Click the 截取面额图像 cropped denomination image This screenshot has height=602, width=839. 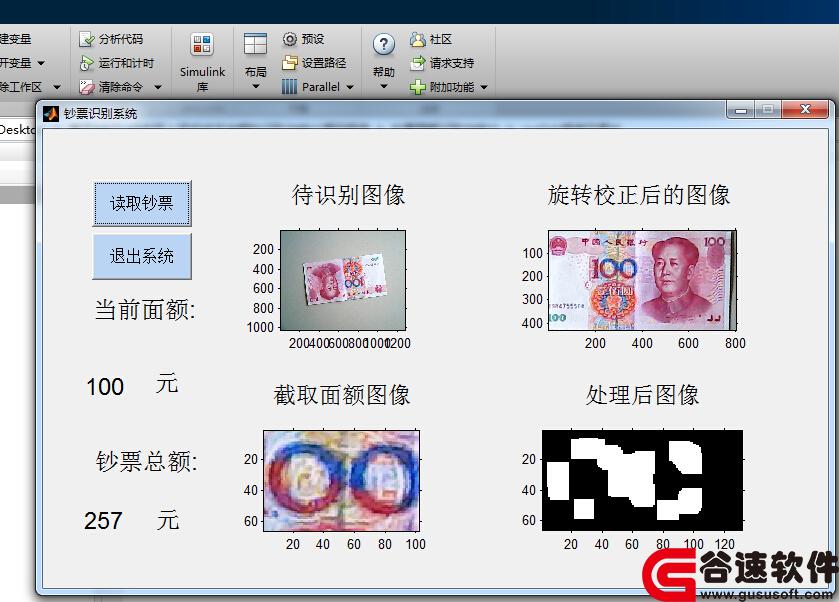tap(341, 481)
